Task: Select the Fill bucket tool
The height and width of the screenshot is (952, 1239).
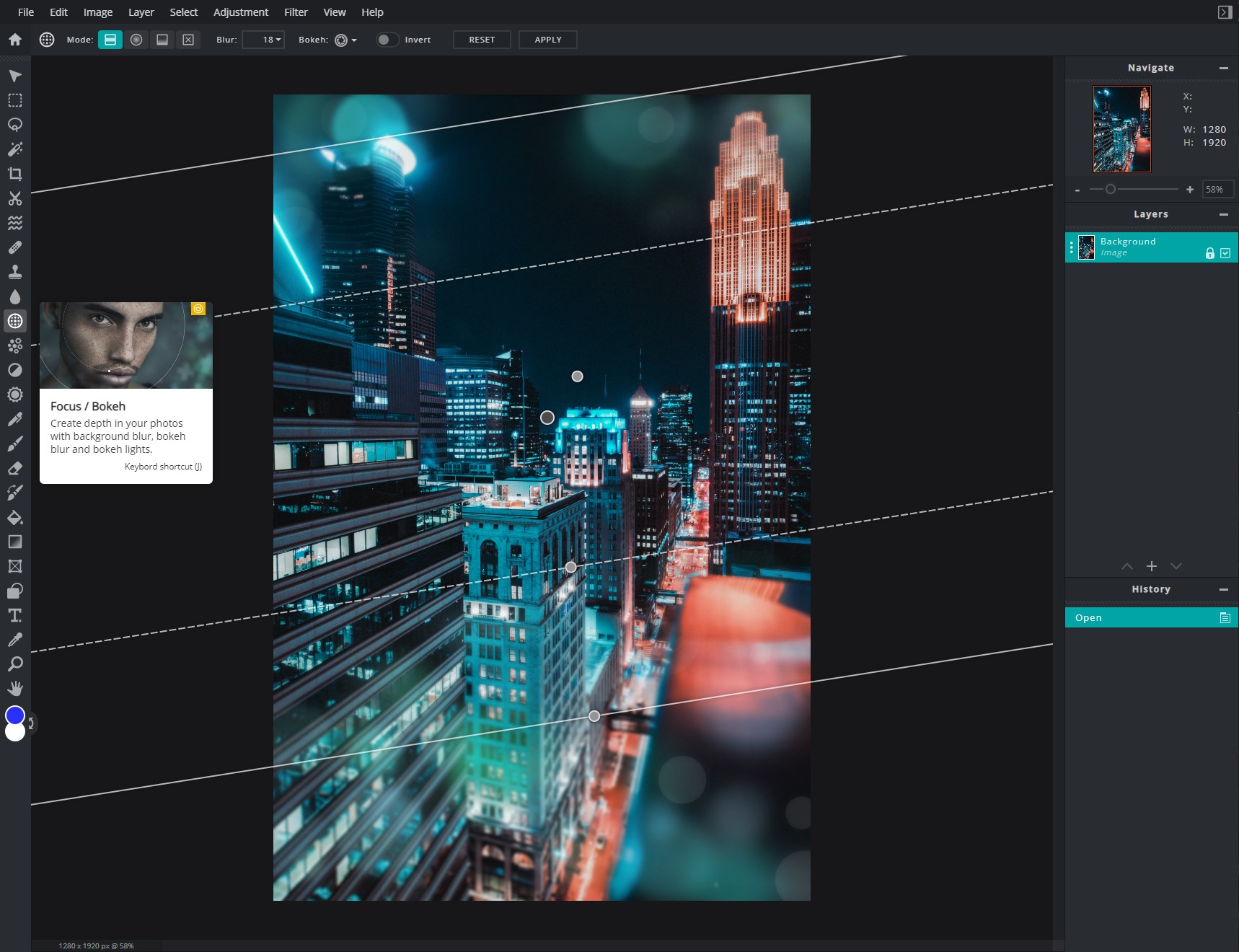Action: pyautogui.click(x=15, y=517)
